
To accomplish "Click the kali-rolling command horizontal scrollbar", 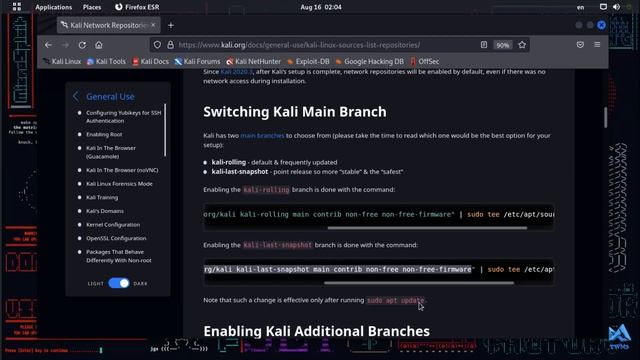I will (x=427, y=228).
